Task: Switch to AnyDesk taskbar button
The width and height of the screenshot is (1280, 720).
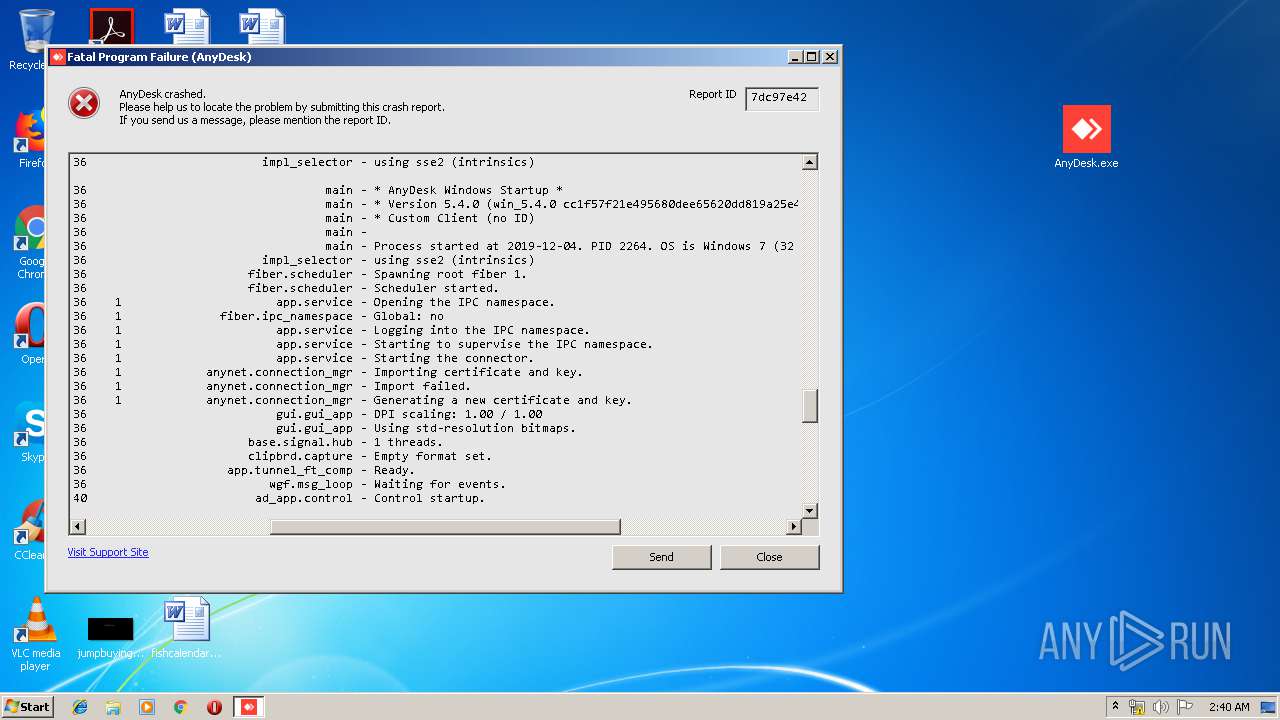Action: 249,707
